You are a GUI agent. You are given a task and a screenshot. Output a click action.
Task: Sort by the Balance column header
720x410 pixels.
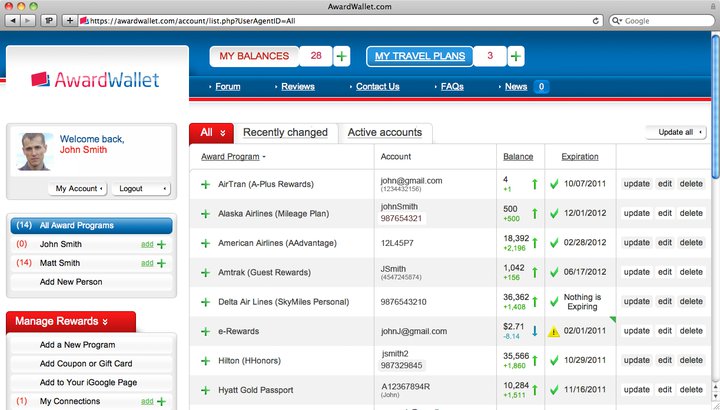[518, 157]
